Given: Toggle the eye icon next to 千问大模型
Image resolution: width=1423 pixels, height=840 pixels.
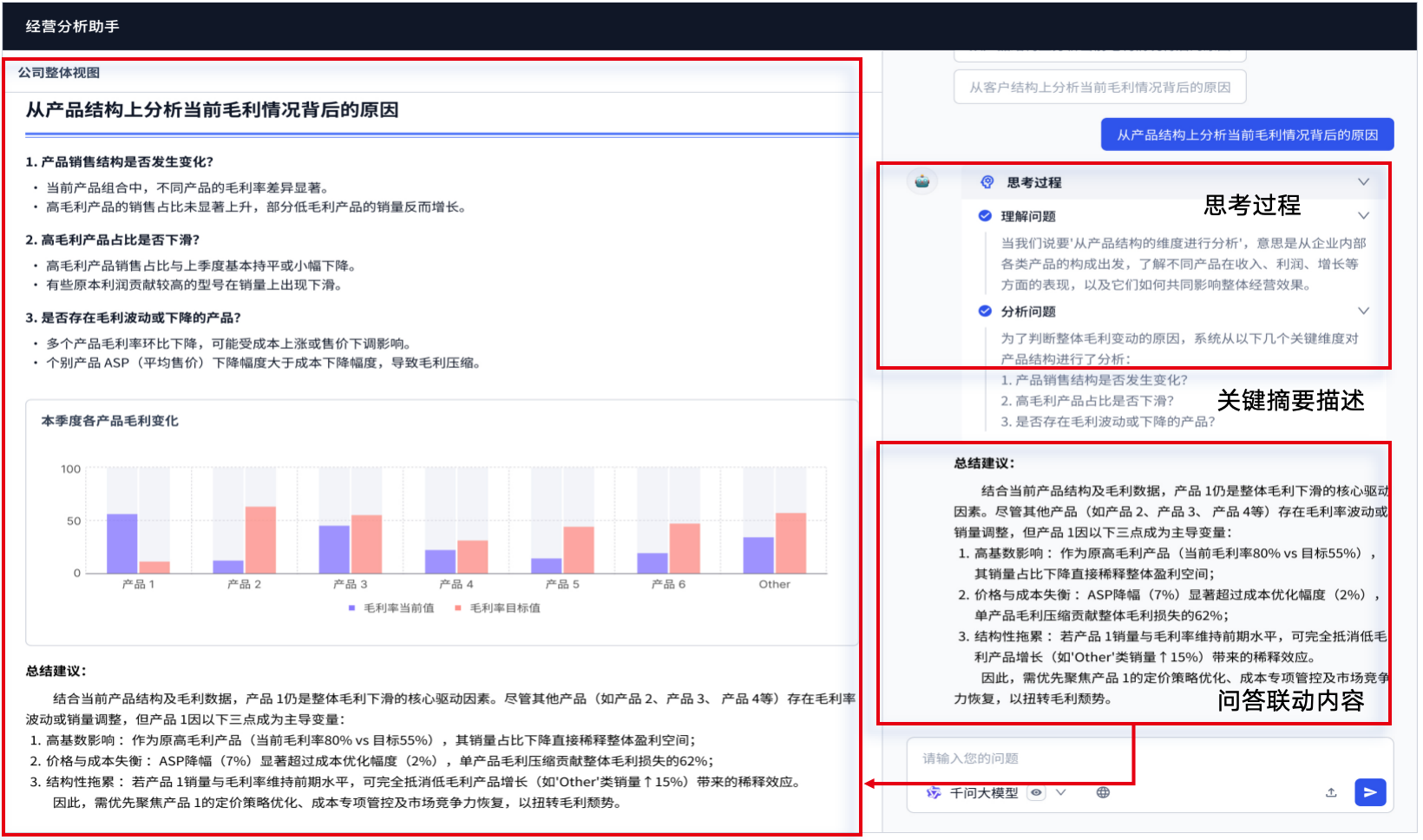Looking at the screenshot, I should tap(1037, 792).
